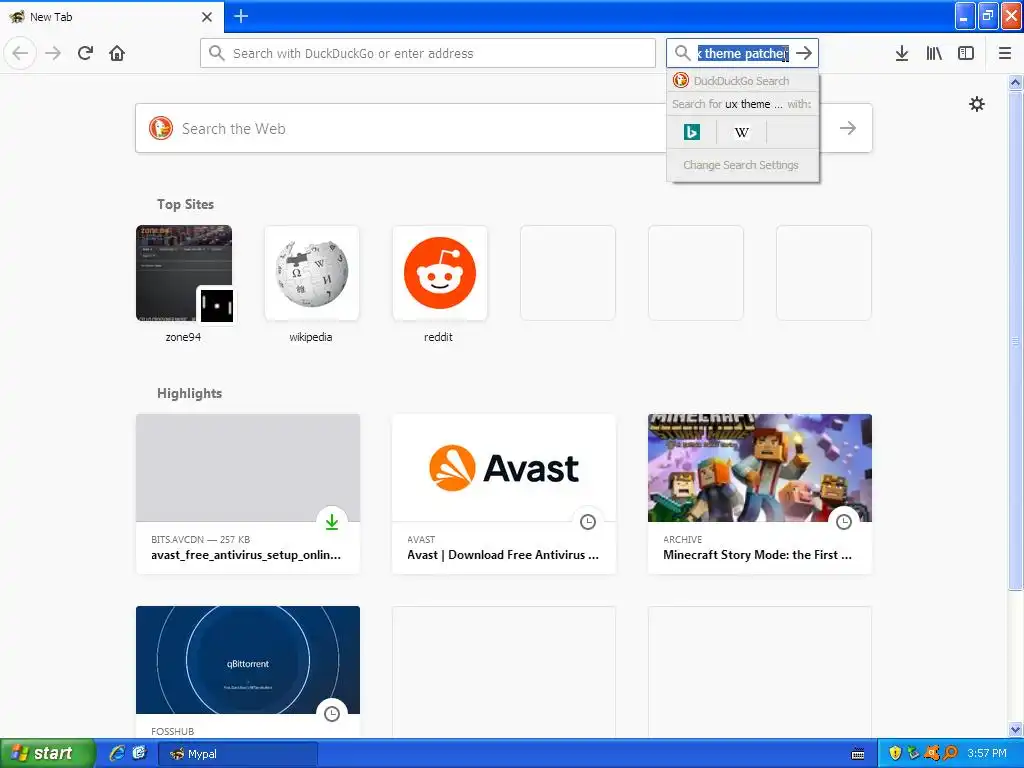Open the Windows start menu
The width and height of the screenshot is (1024, 768).
click(47, 754)
